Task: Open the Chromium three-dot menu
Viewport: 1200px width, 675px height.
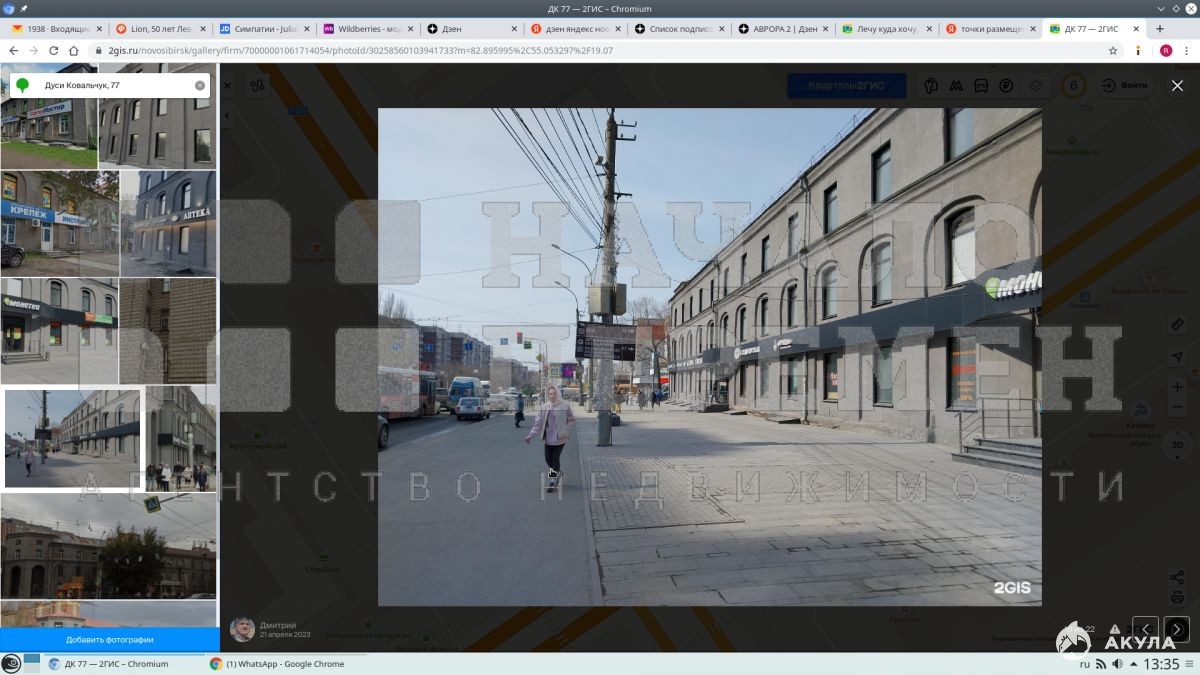Action: 1187,50
